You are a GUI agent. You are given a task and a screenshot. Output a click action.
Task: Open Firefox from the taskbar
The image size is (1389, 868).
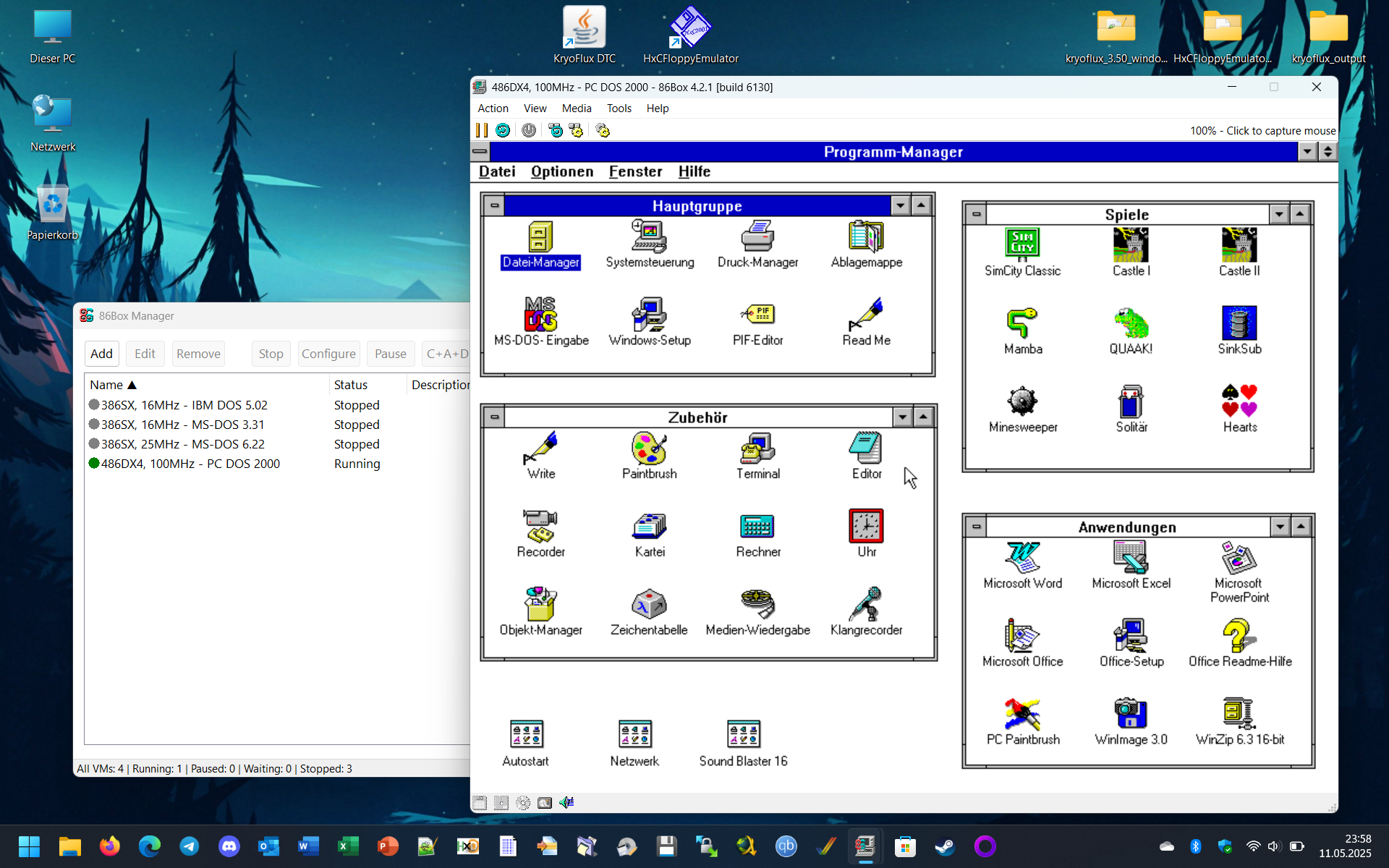110,846
